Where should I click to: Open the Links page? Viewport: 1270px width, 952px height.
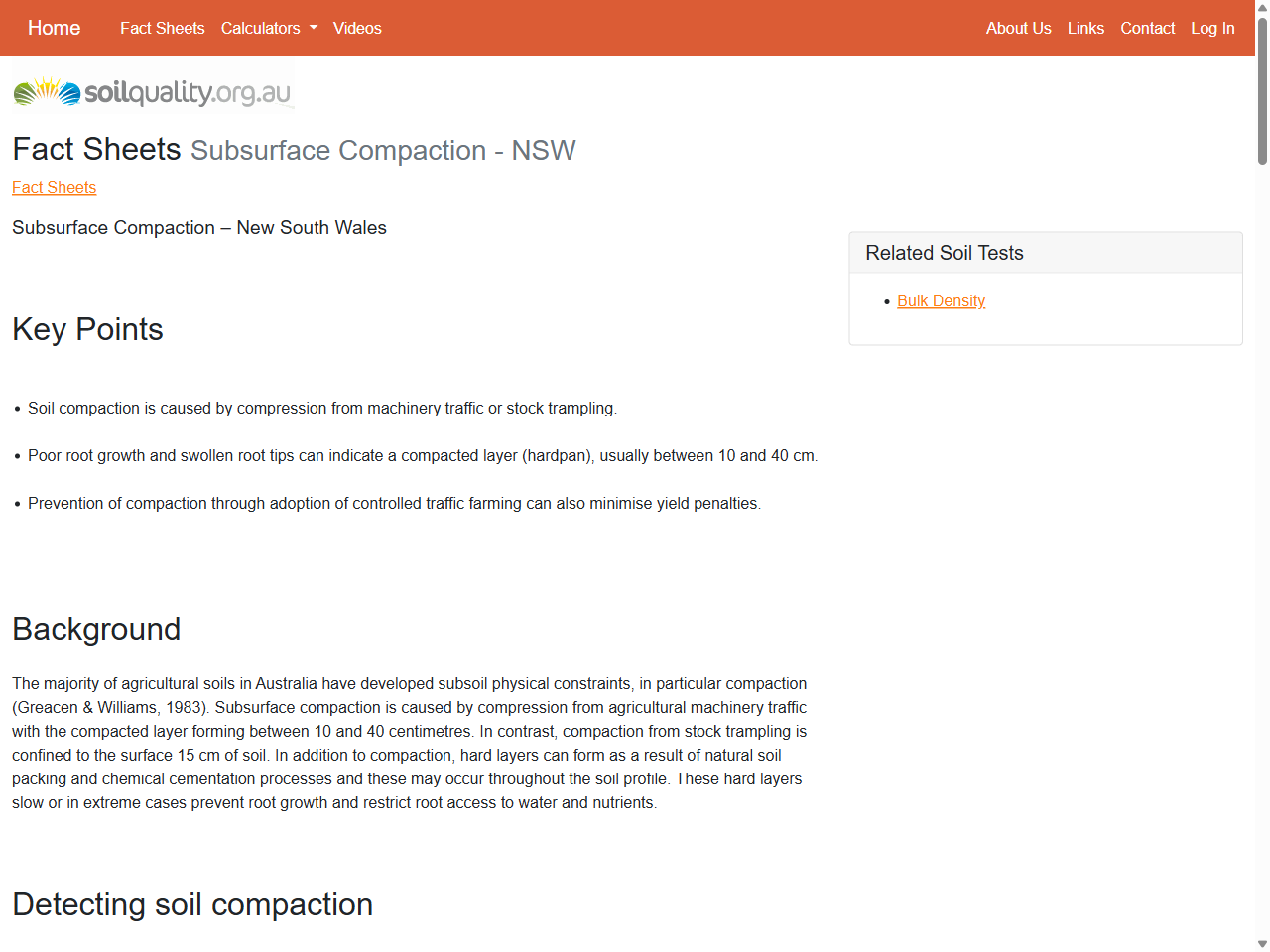click(1085, 28)
